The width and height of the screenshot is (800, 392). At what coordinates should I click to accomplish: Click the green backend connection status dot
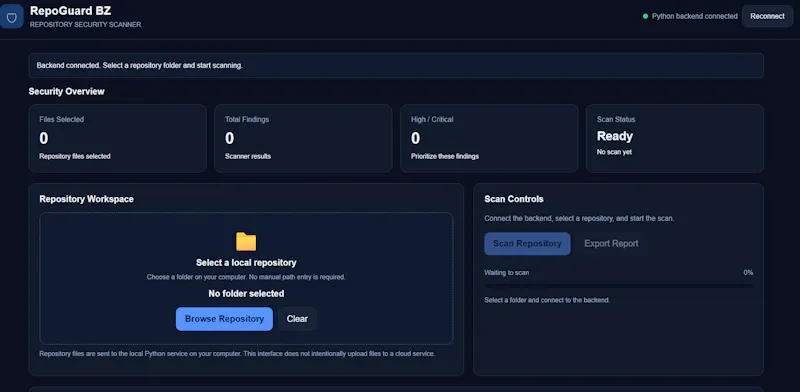(645, 16)
